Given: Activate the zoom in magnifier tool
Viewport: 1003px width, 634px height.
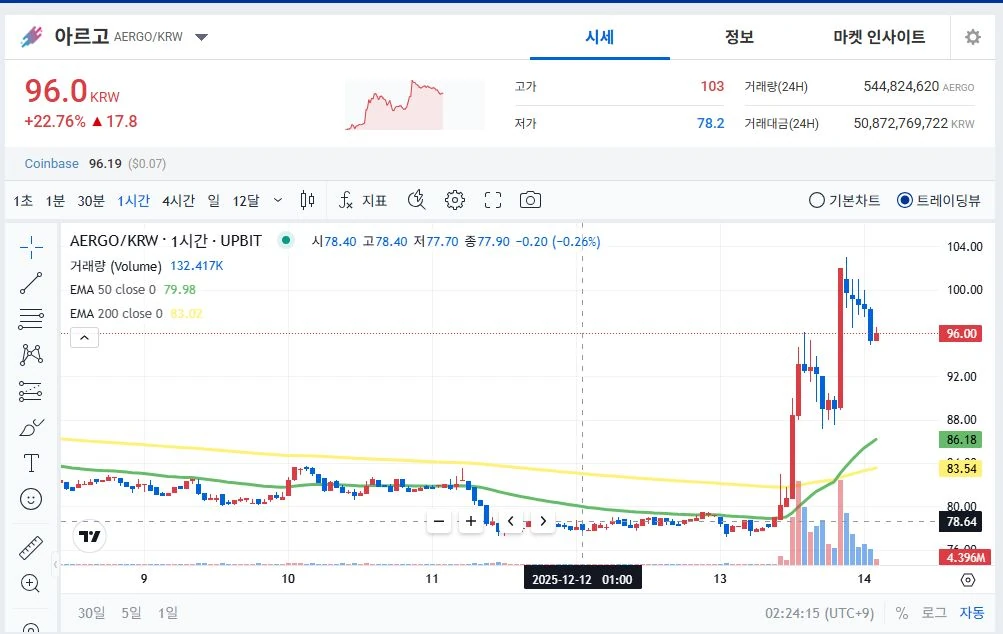Looking at the screenshot, I should point(31,583).
